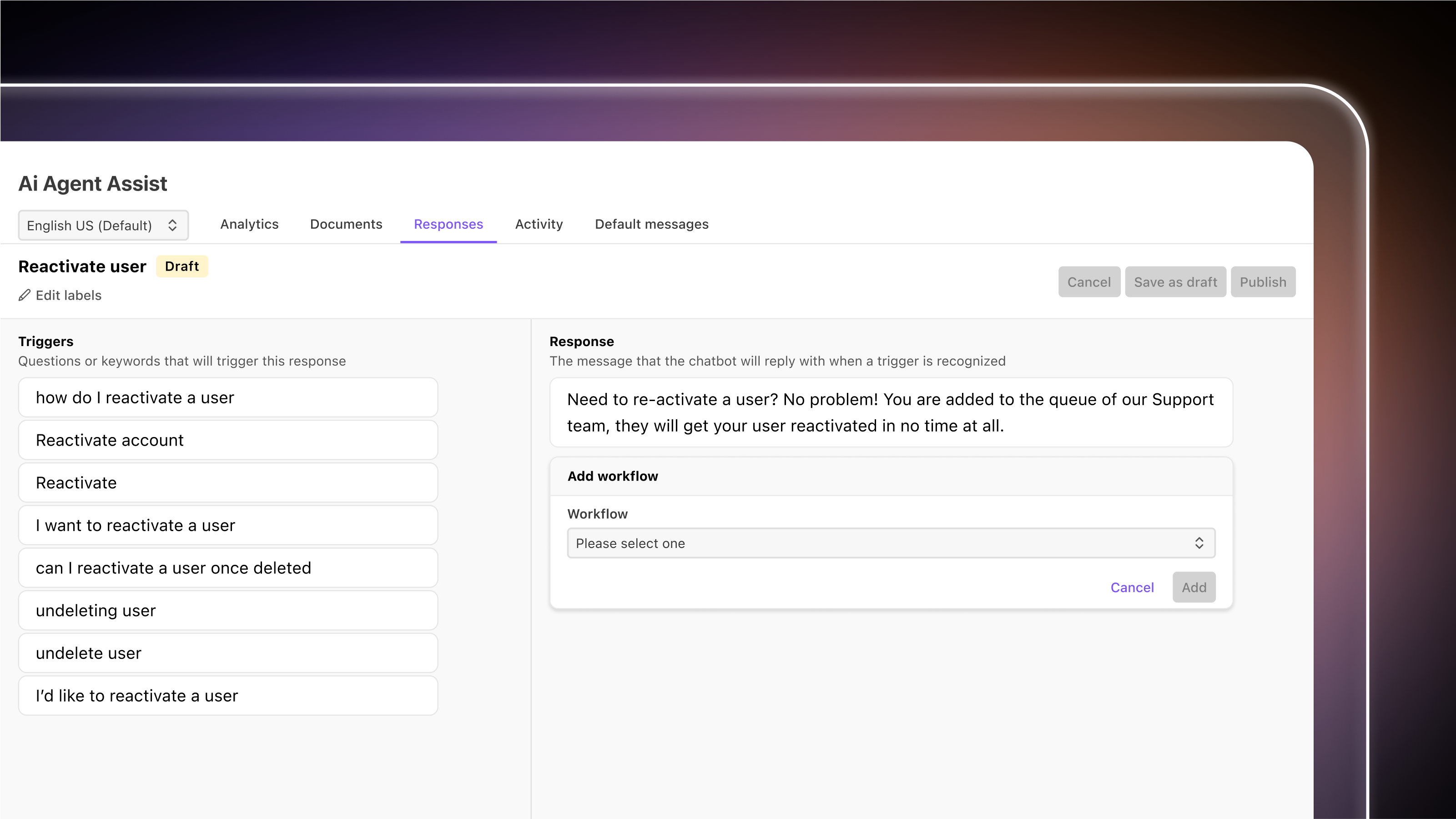The image size is (1456, 819).
Task: Click the Workflow dropdown chevron icon
Action: (1200, 543)
